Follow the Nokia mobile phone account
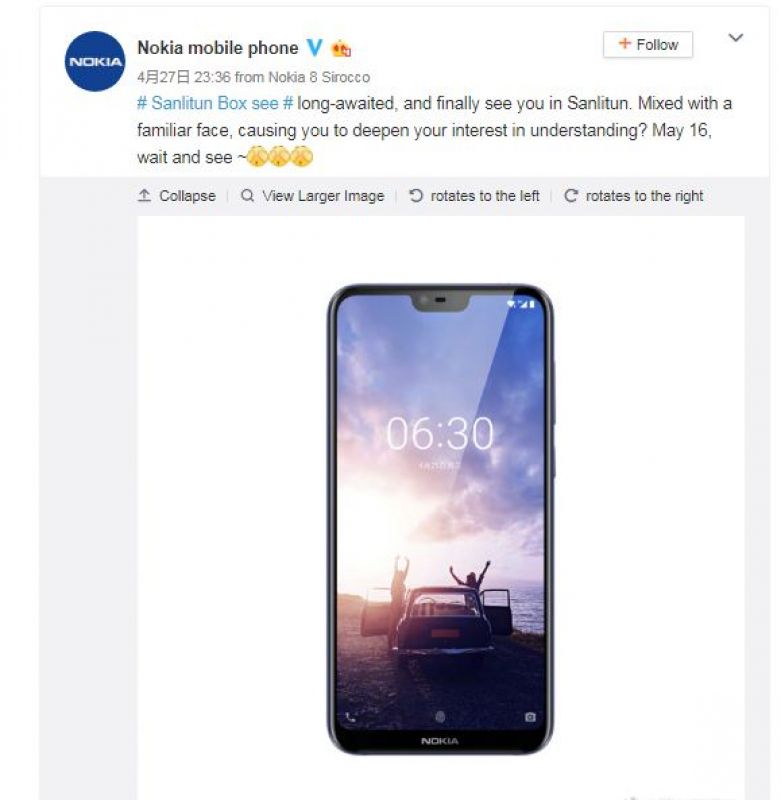Viewport: 781px width, 800px height. 648,44
